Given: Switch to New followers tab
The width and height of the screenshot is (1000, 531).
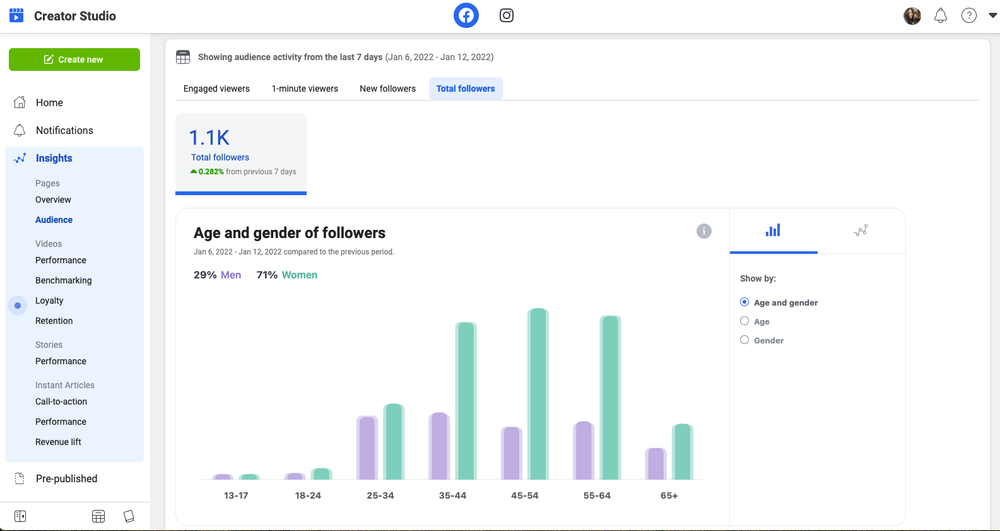Looking at the screenshot, I should [387, 89].
